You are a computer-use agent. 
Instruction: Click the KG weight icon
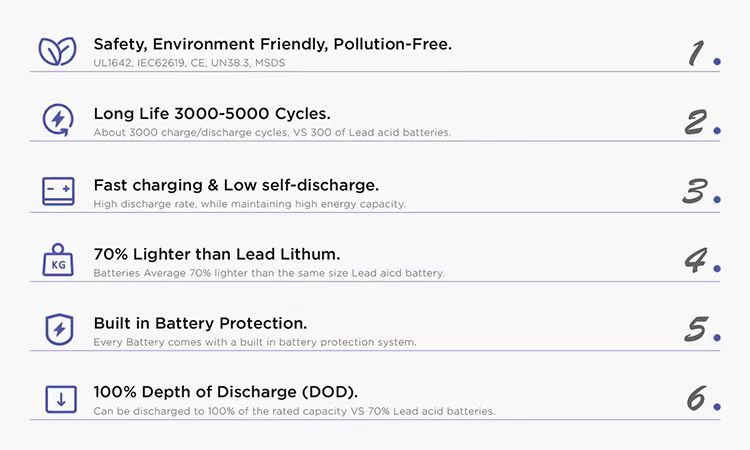[x=58, y=260]
